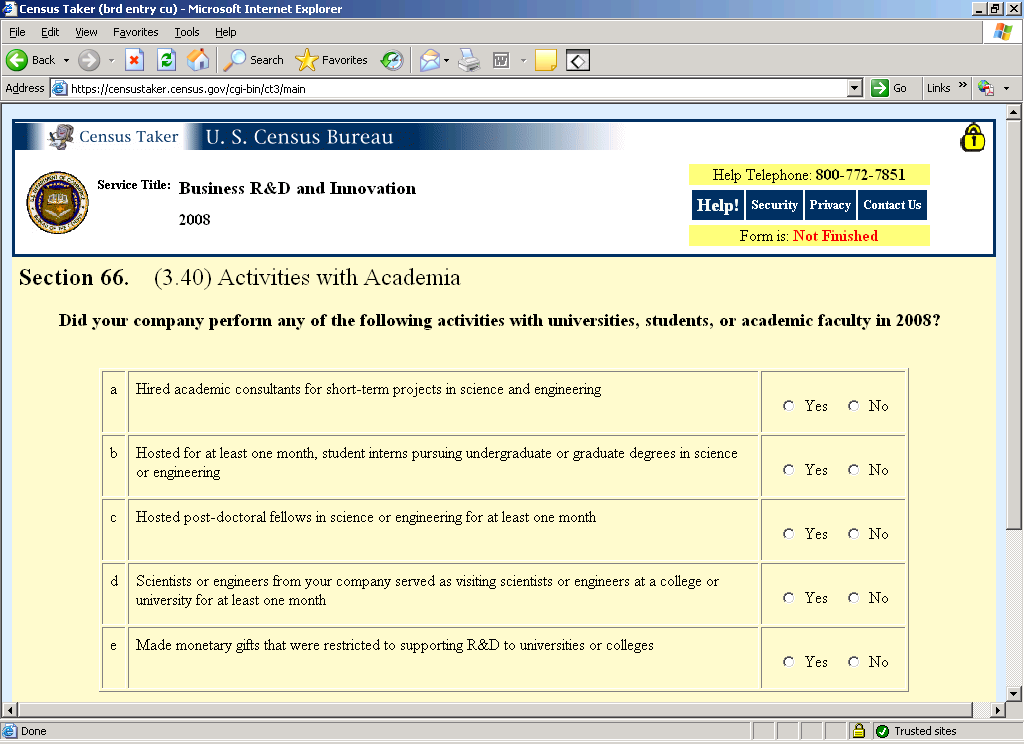The width and height of the screenshot is (1024, 744).
Task: Click the Refresh page icon
Action: point(166,60)
